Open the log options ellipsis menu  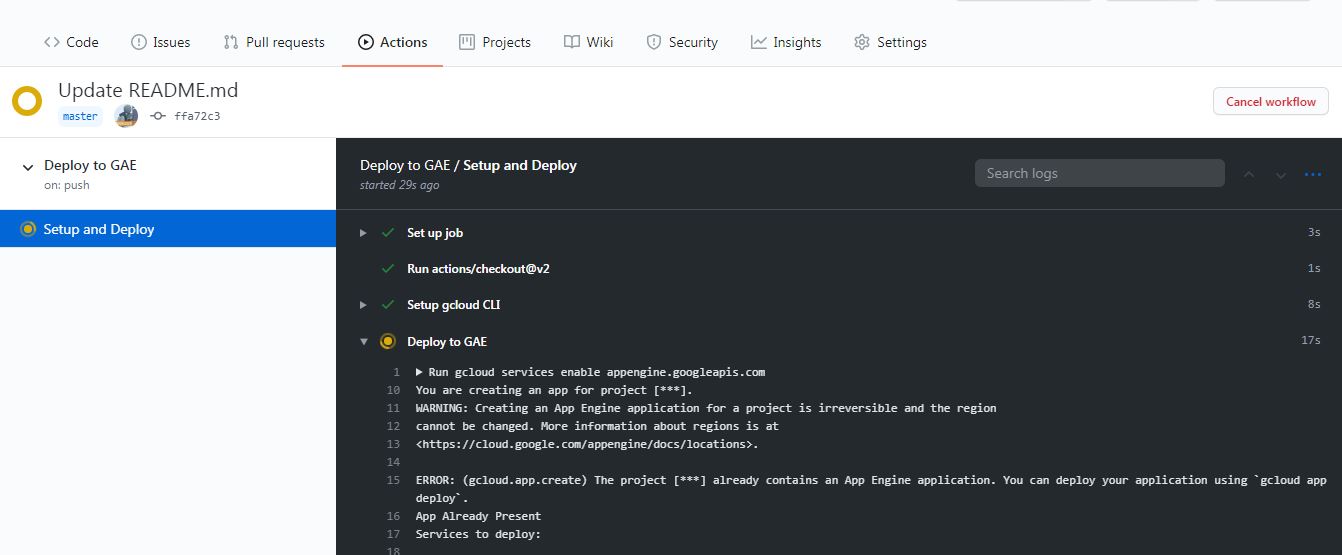point(1313,174)
